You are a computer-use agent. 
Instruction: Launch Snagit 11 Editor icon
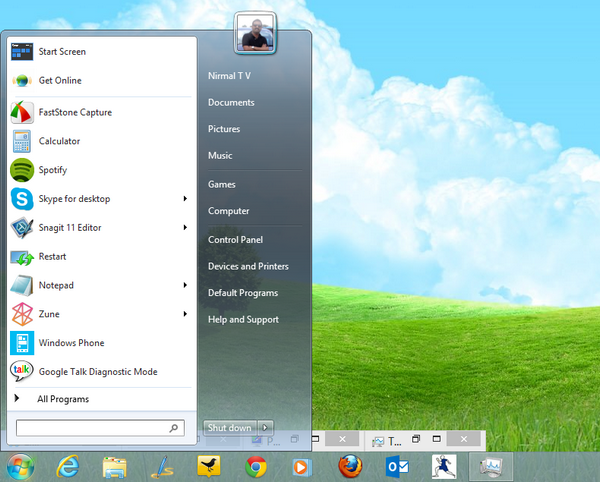22,228
